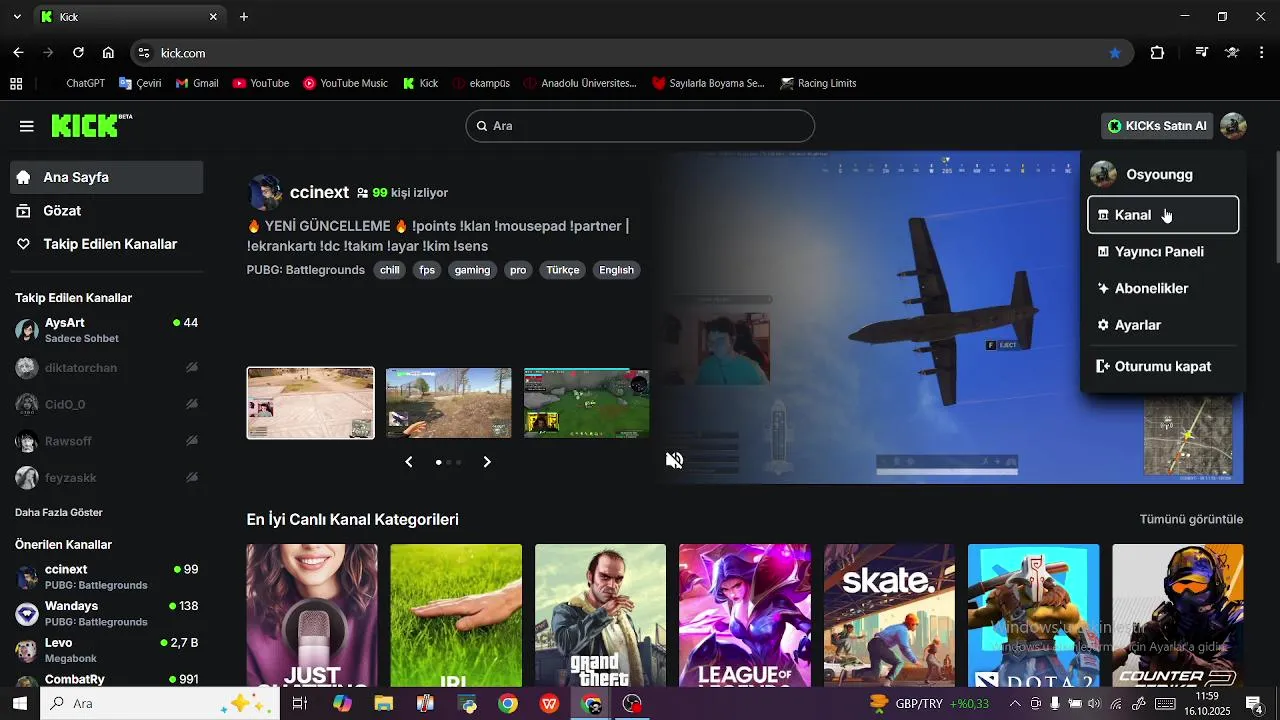Image resolution: width=1280 pixels, height=720 pixels.
Task: Click previous carousel arrow
Action: click(409, 462)
